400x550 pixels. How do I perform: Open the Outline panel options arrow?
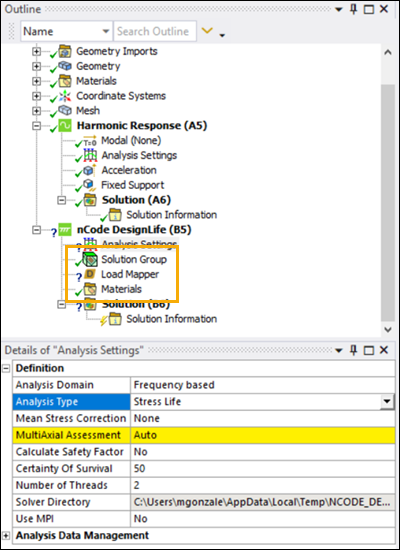(339, 10)
